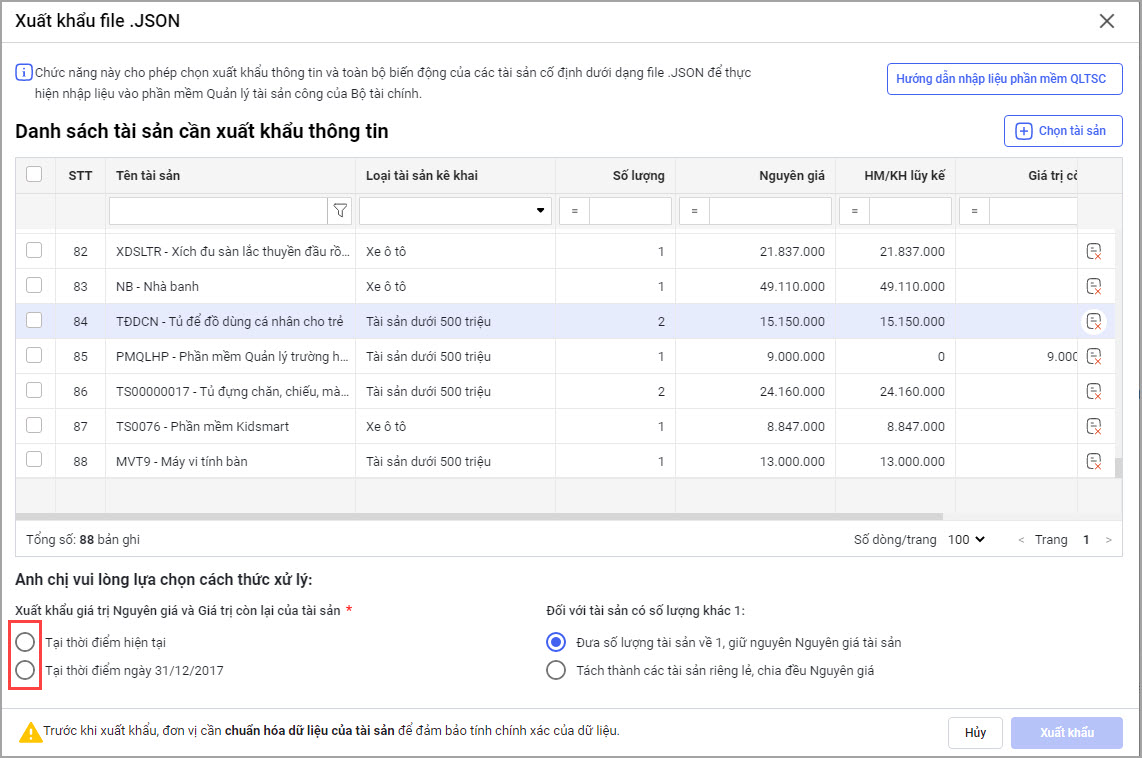Open the Số dòng/trang page size dropdown
Screen dimensions: 1142x758
(x=966, y=539)
